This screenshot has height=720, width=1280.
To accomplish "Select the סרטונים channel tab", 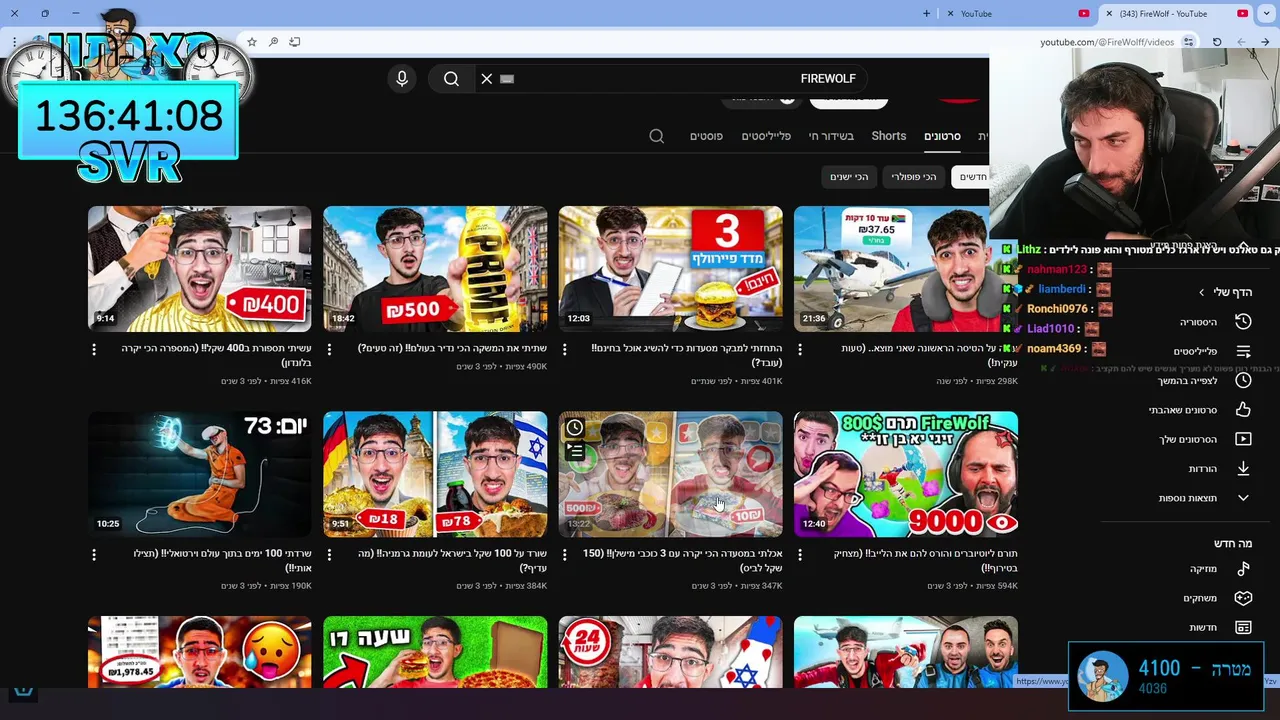I will (x=942, y=136).
